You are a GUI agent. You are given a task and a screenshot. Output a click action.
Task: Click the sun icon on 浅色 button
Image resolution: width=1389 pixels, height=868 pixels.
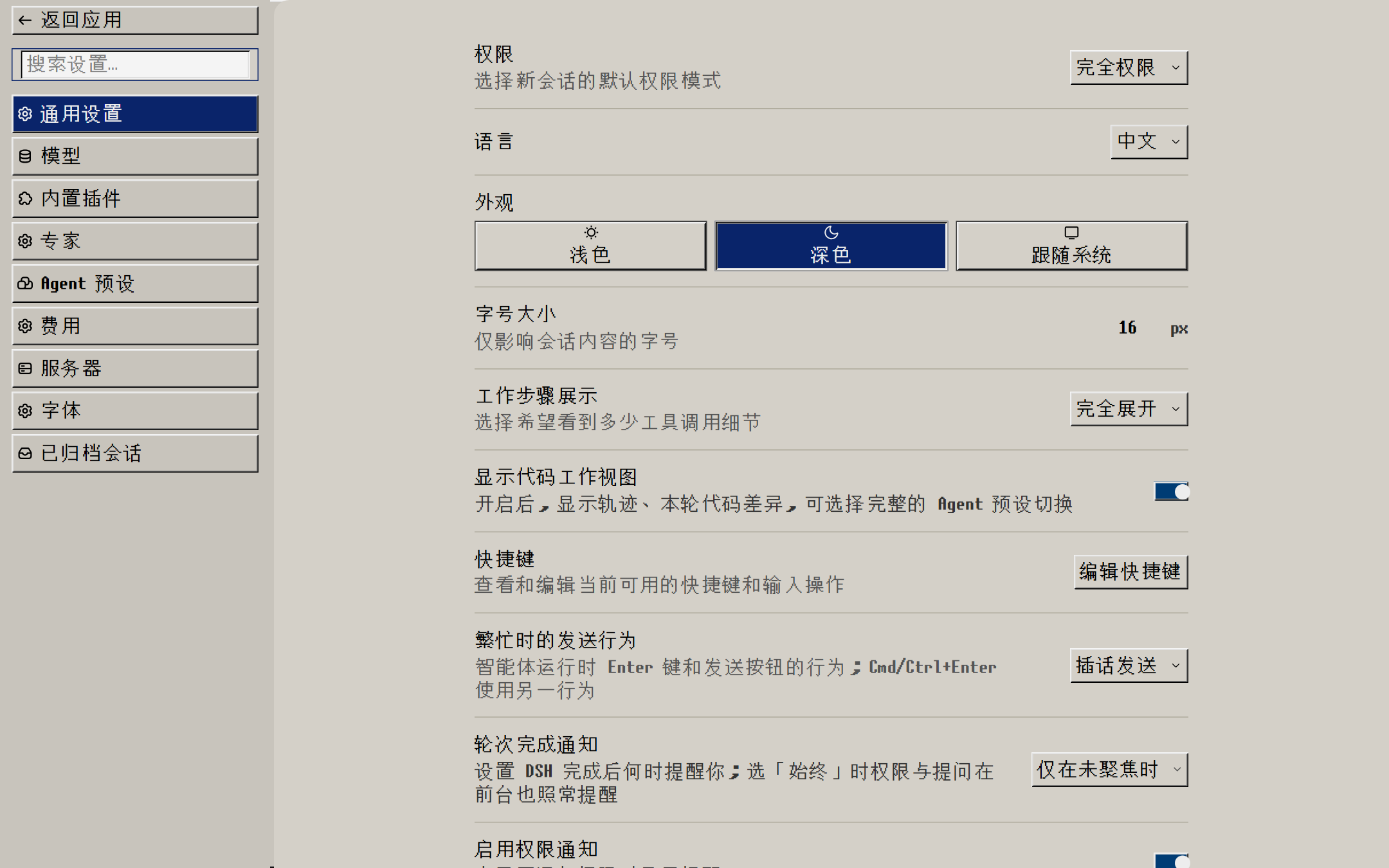[591, 232]
